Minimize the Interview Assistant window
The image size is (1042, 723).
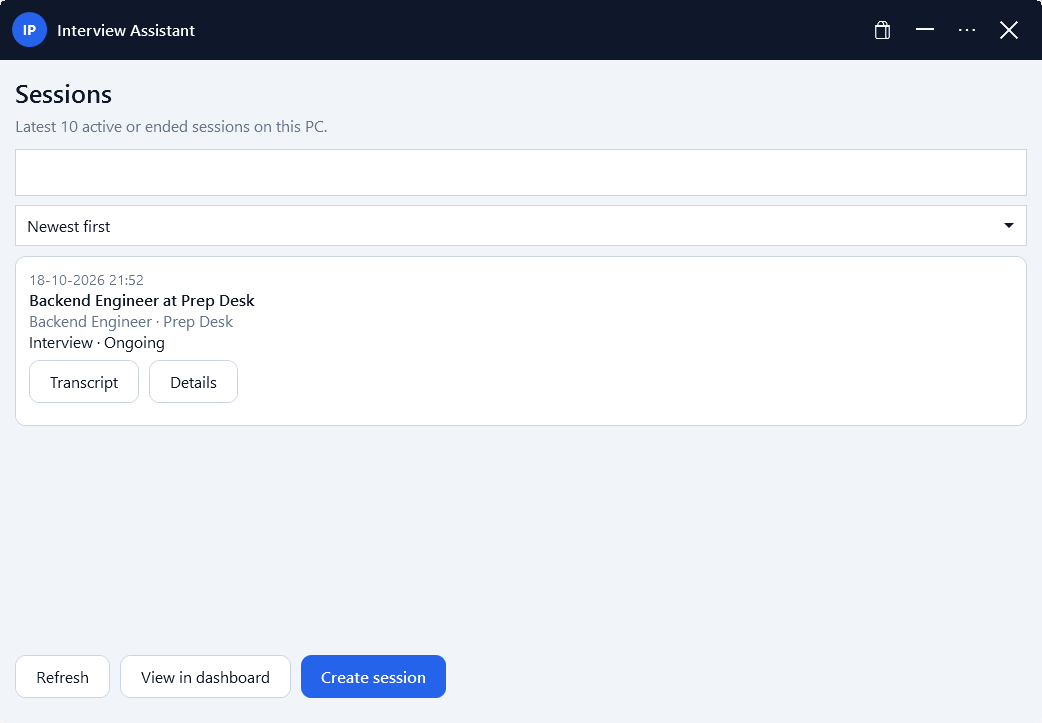[924, 30]
